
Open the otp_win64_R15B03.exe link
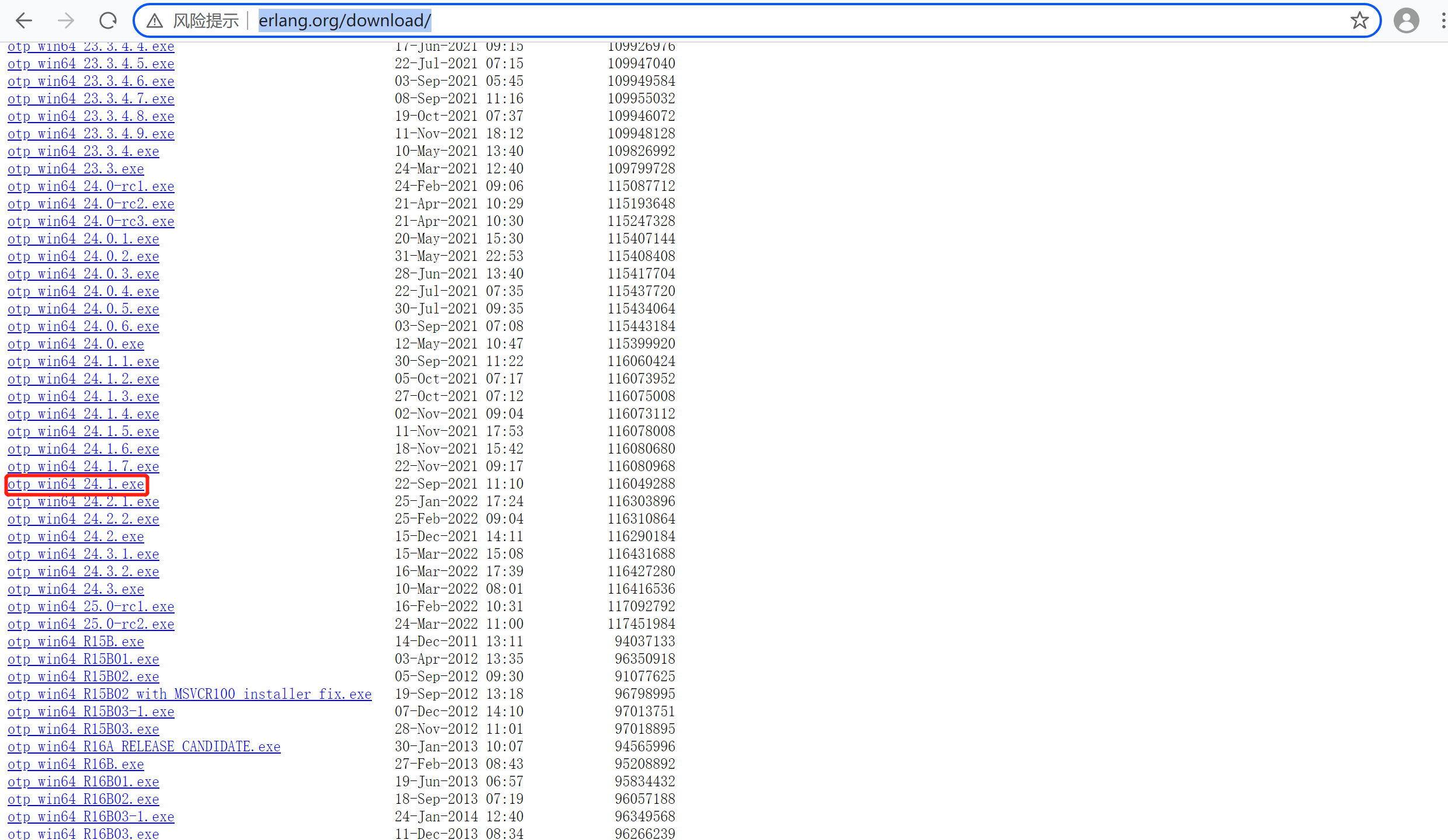[83, 729]
